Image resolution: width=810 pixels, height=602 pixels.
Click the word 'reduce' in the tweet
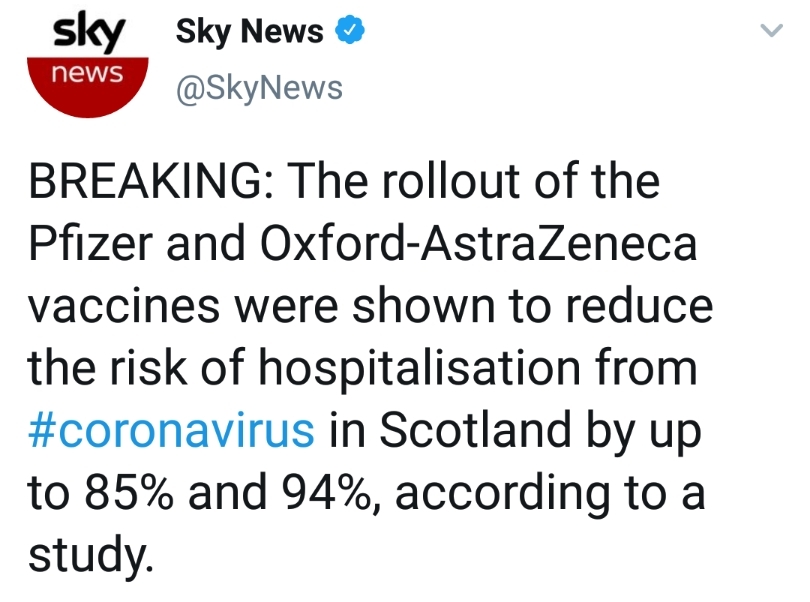point(640,305)
